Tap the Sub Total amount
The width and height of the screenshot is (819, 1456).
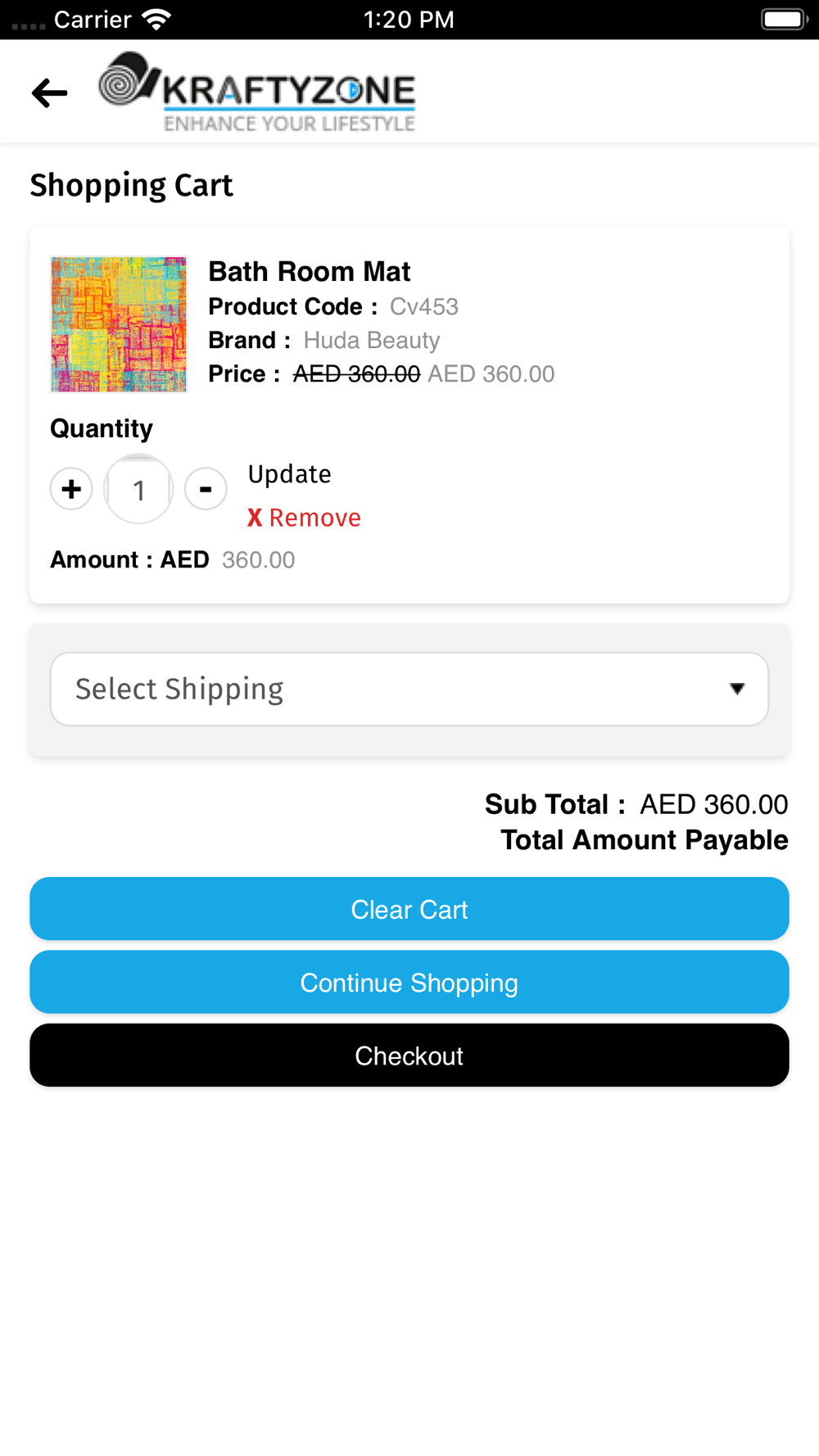713,804
